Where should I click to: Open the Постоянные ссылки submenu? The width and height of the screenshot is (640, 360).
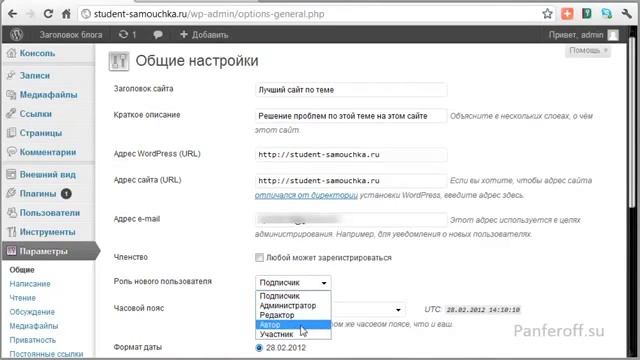46,354
